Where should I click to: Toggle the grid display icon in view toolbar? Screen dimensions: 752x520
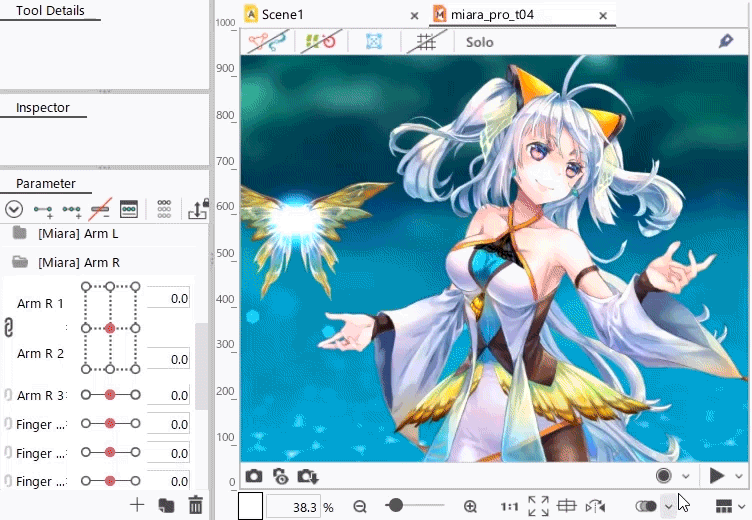click(426, 42)
